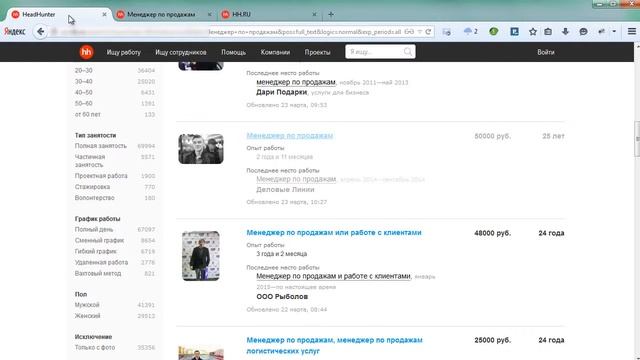
Task: Click the page share icon near address bar
Action: [x=447, y=31]
